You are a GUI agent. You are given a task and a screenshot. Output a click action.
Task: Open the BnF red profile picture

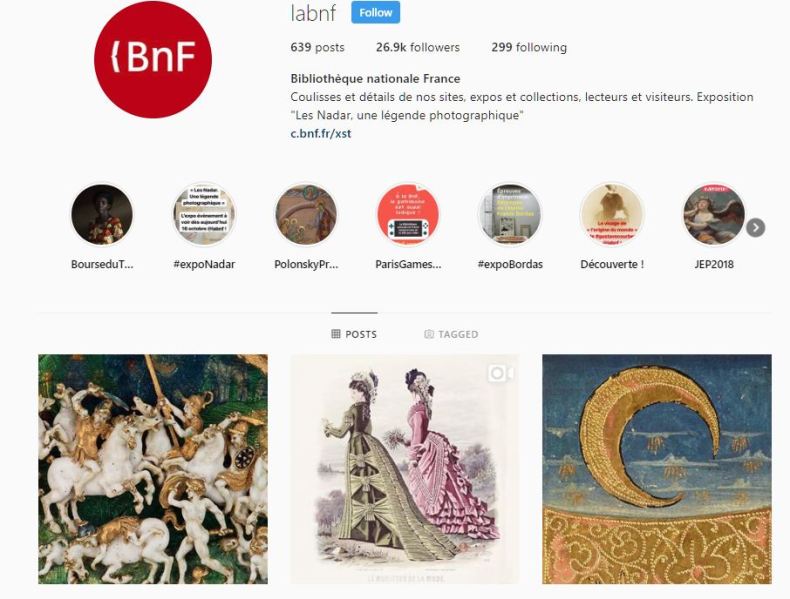(x=153, y=59)
